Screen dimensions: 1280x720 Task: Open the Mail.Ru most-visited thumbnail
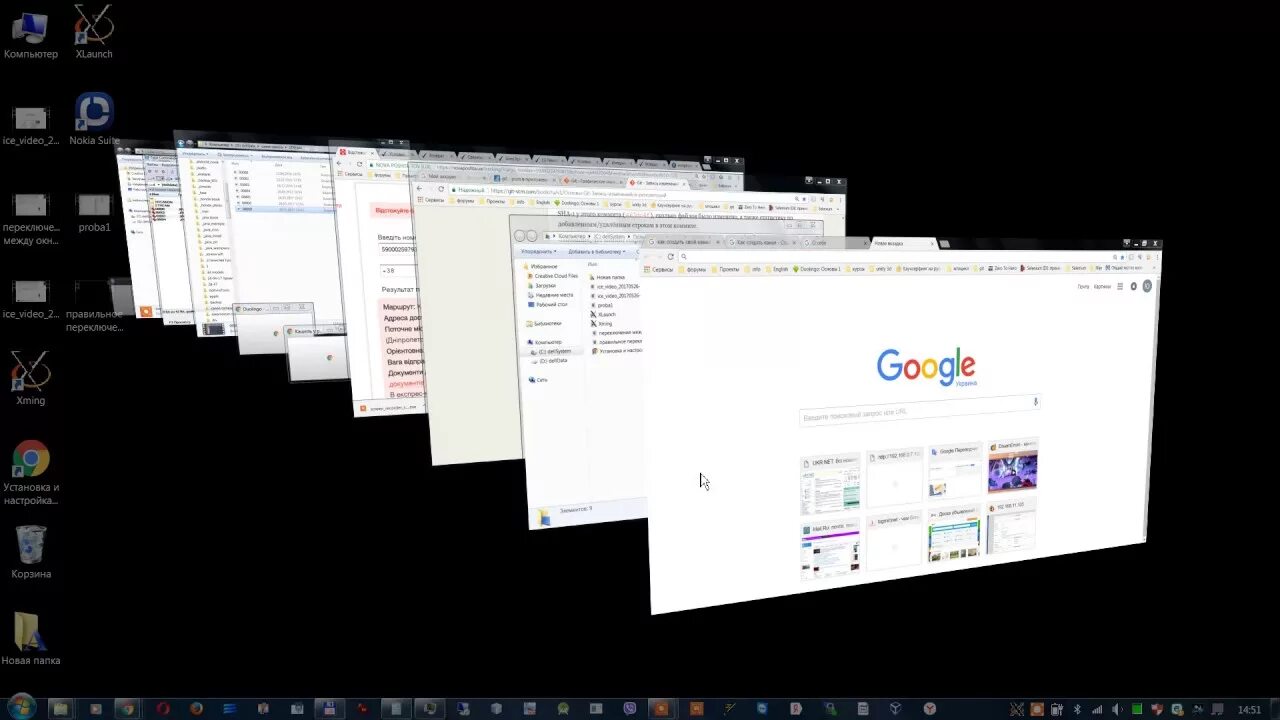click(830, 548)
